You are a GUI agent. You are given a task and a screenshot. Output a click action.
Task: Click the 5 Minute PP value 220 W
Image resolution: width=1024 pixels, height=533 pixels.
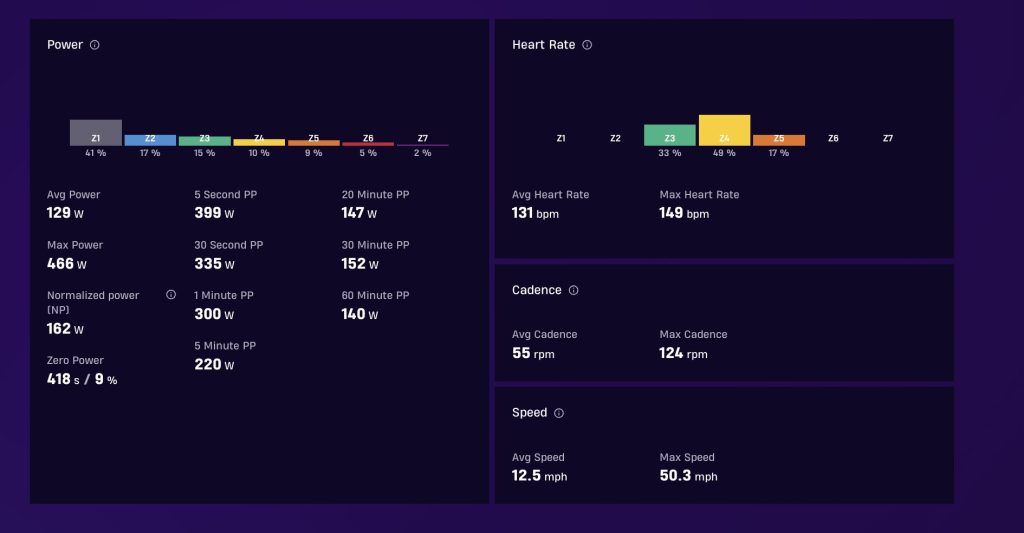coord(214,364)
